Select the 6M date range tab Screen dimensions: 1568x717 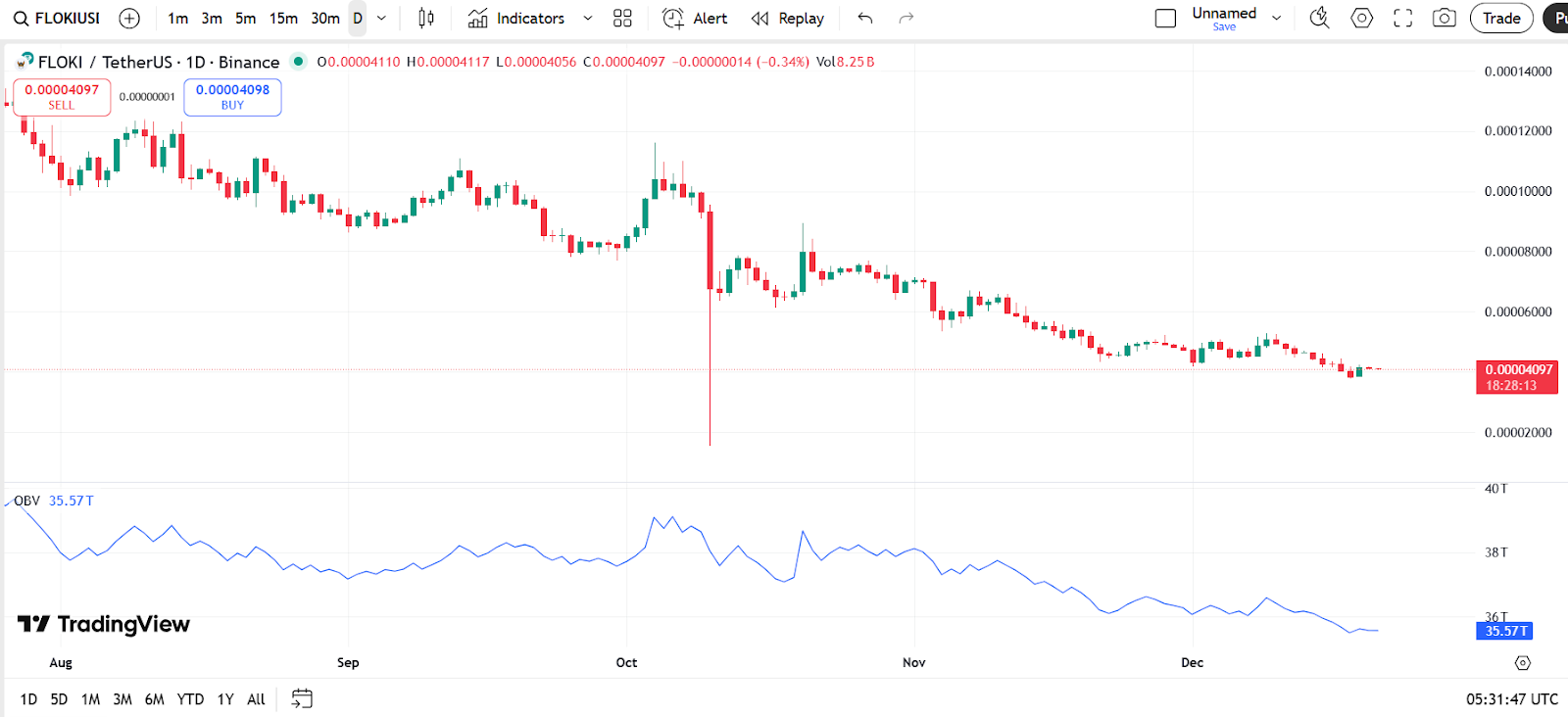click(154, 699)
